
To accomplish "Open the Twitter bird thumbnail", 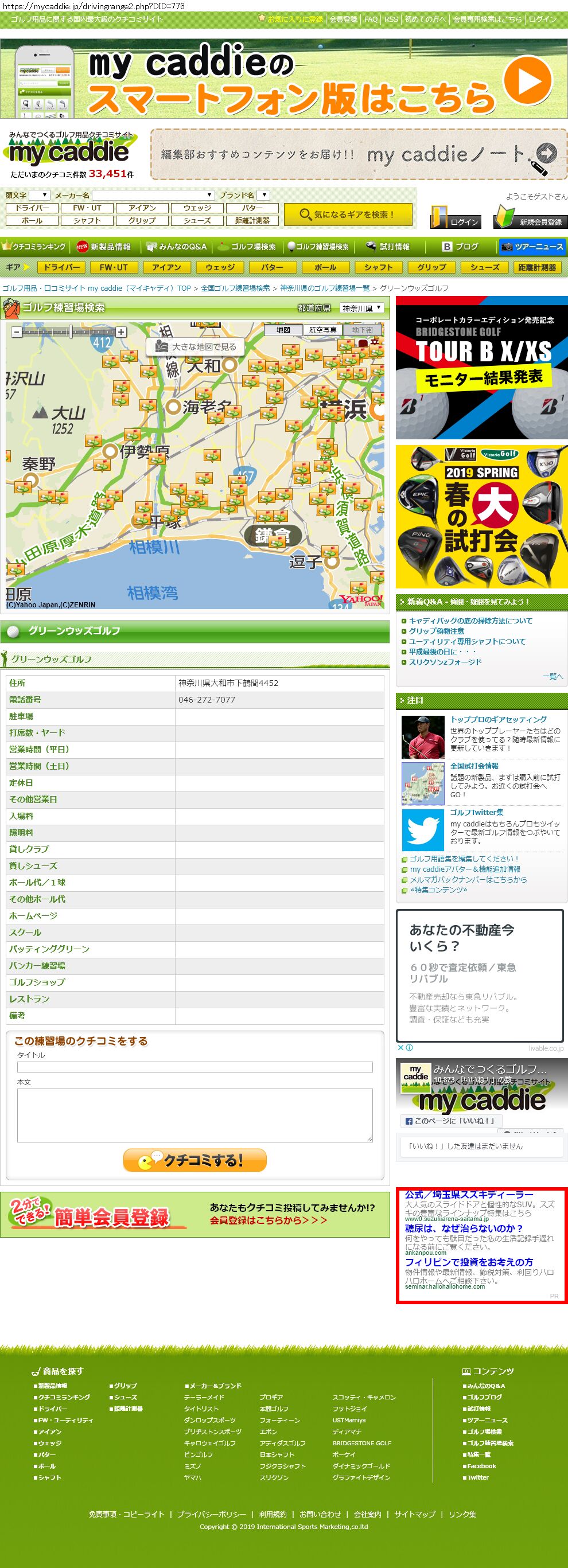I will [x=423, y=829].
